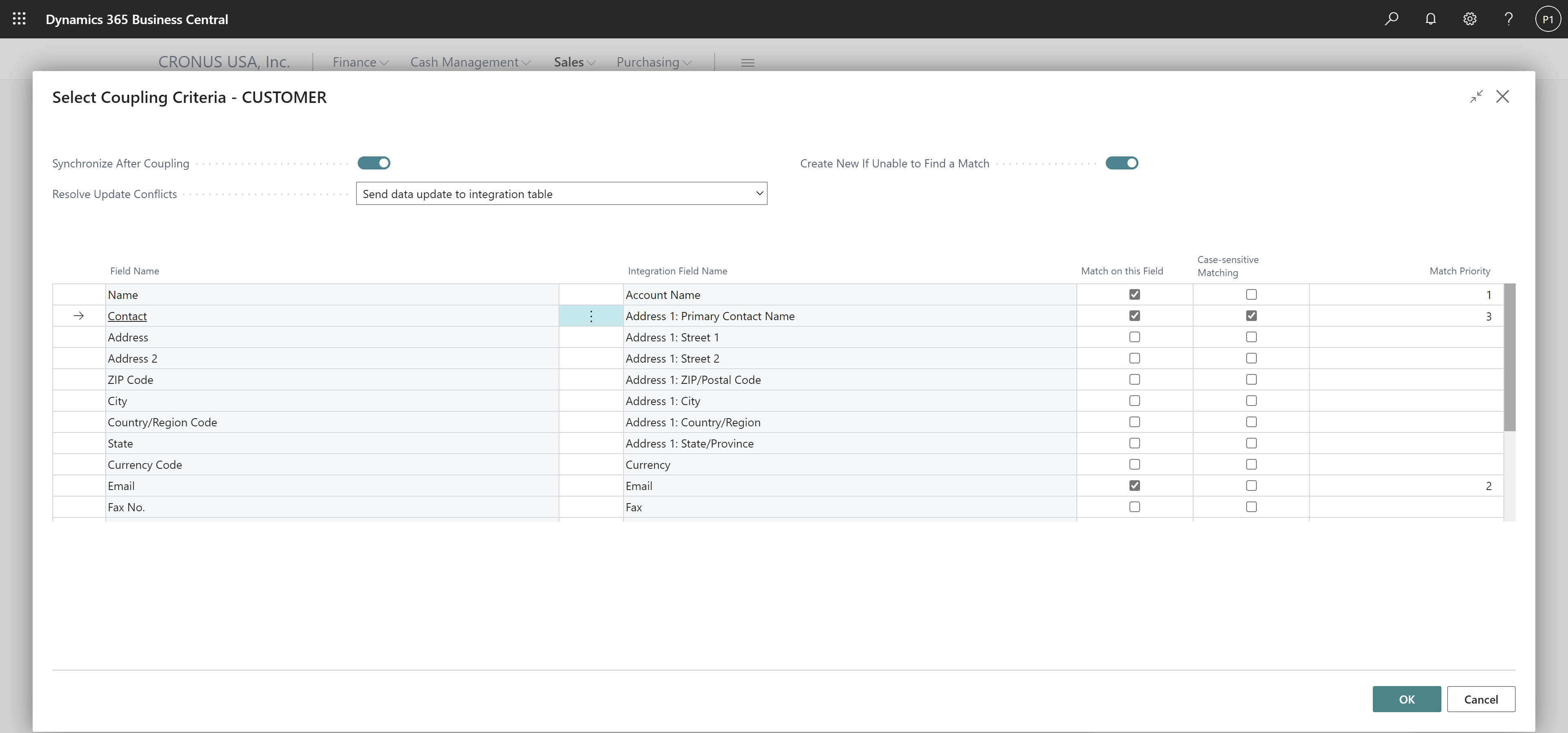Open the notifications bell
Image resolution: width=1568 pixels, height=733 pixels.
coord(1430,19)
